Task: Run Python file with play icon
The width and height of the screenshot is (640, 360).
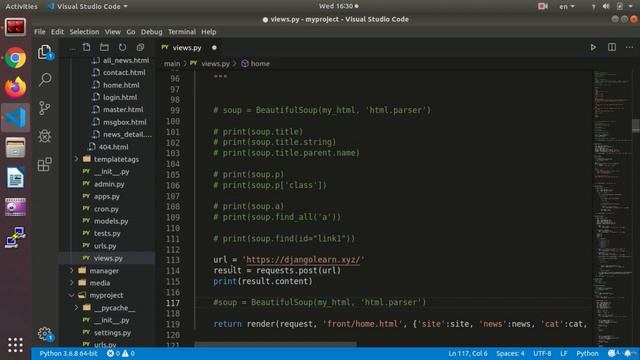Action: 593,47
